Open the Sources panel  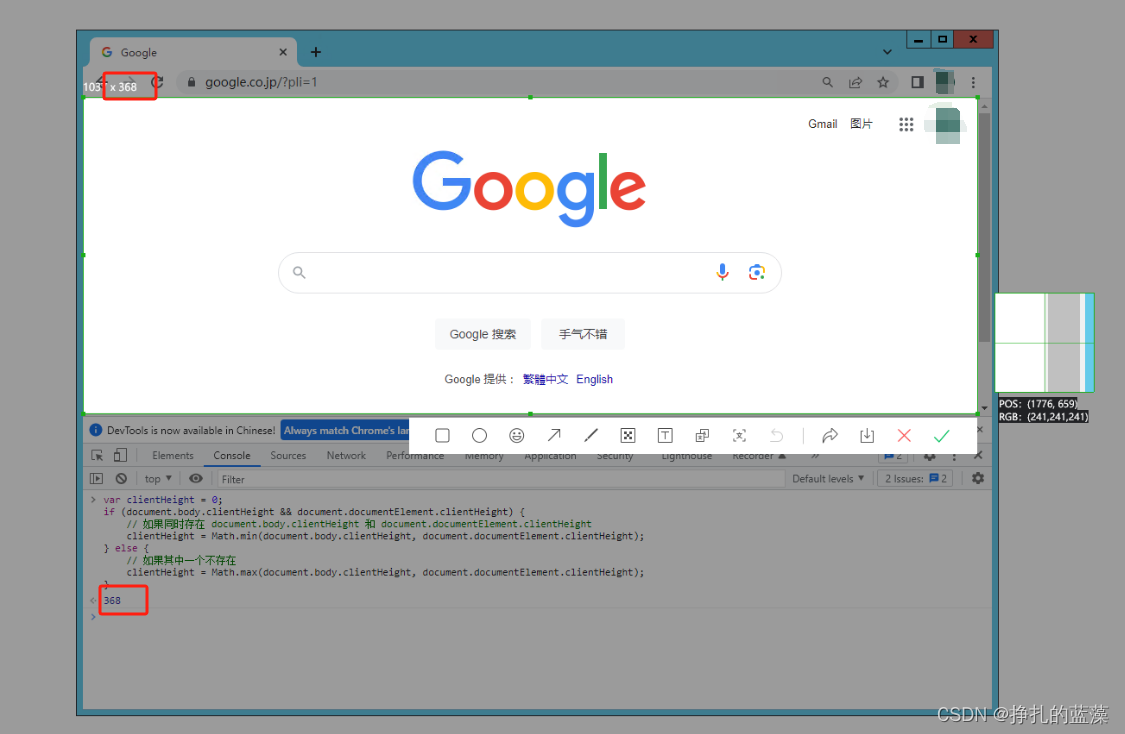point(288,455)
